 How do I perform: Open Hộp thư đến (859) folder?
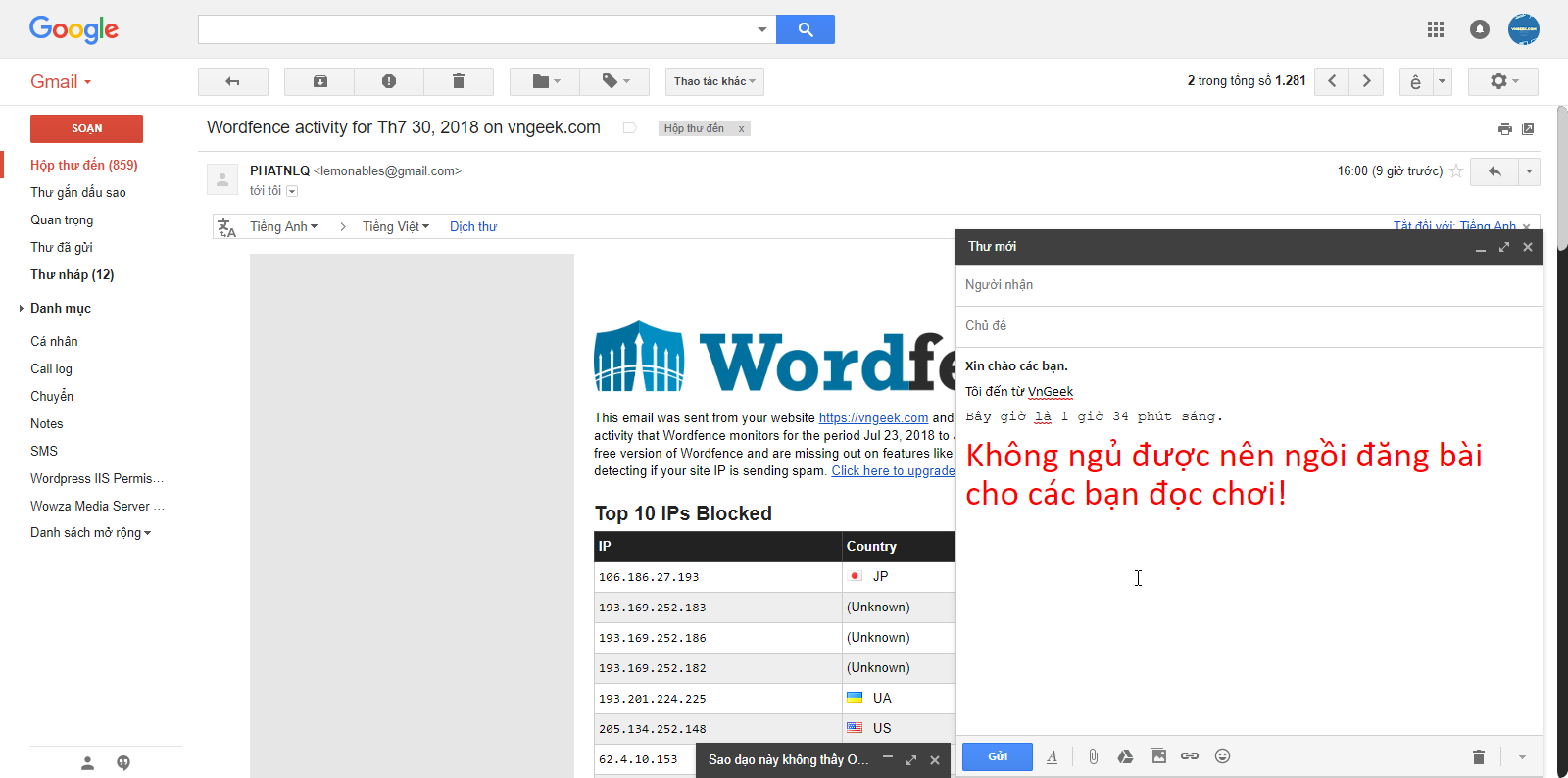[84, 165]
